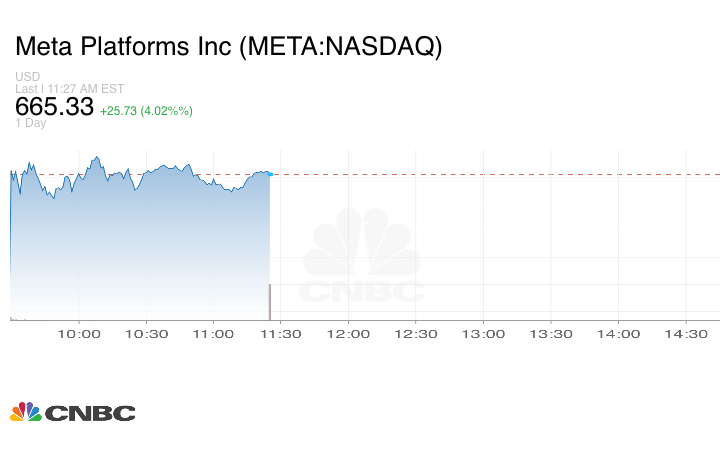The image size is (720, 450).
Task: Click the 665.33 last price value
Action: point(54,107)
